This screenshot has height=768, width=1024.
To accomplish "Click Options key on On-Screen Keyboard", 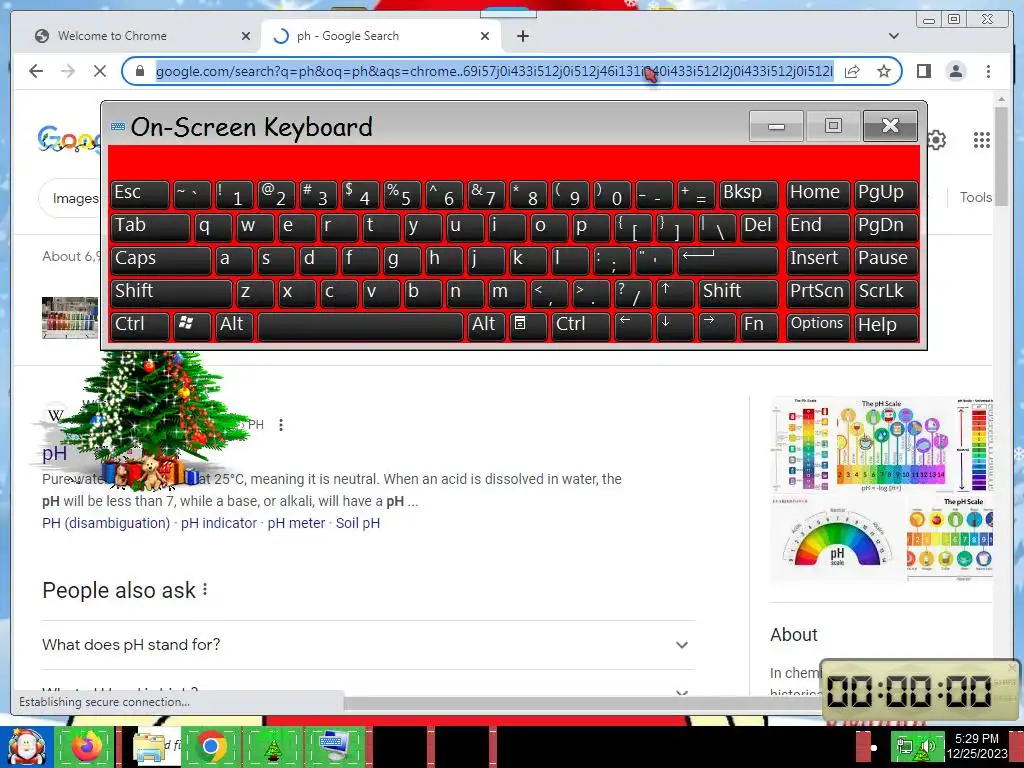I will coord(818,325).
